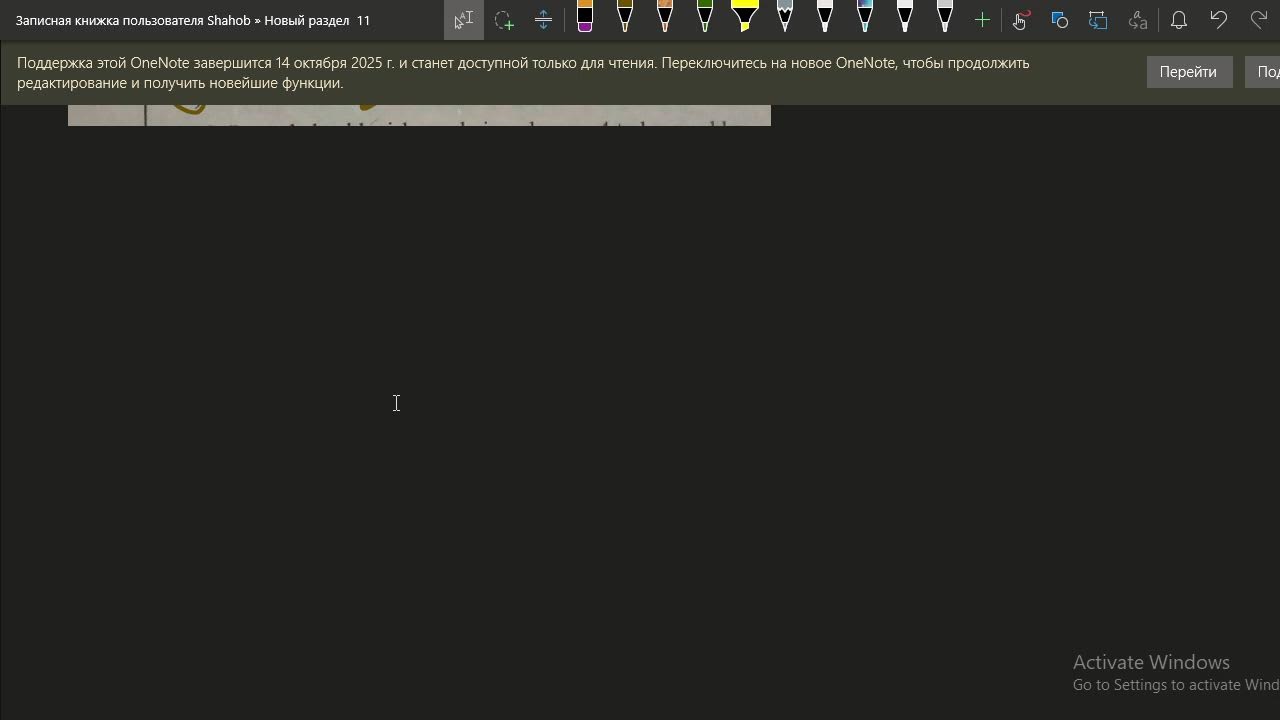
Task: Activate the Insert or Remove Space tool
Action: point(543,20)
